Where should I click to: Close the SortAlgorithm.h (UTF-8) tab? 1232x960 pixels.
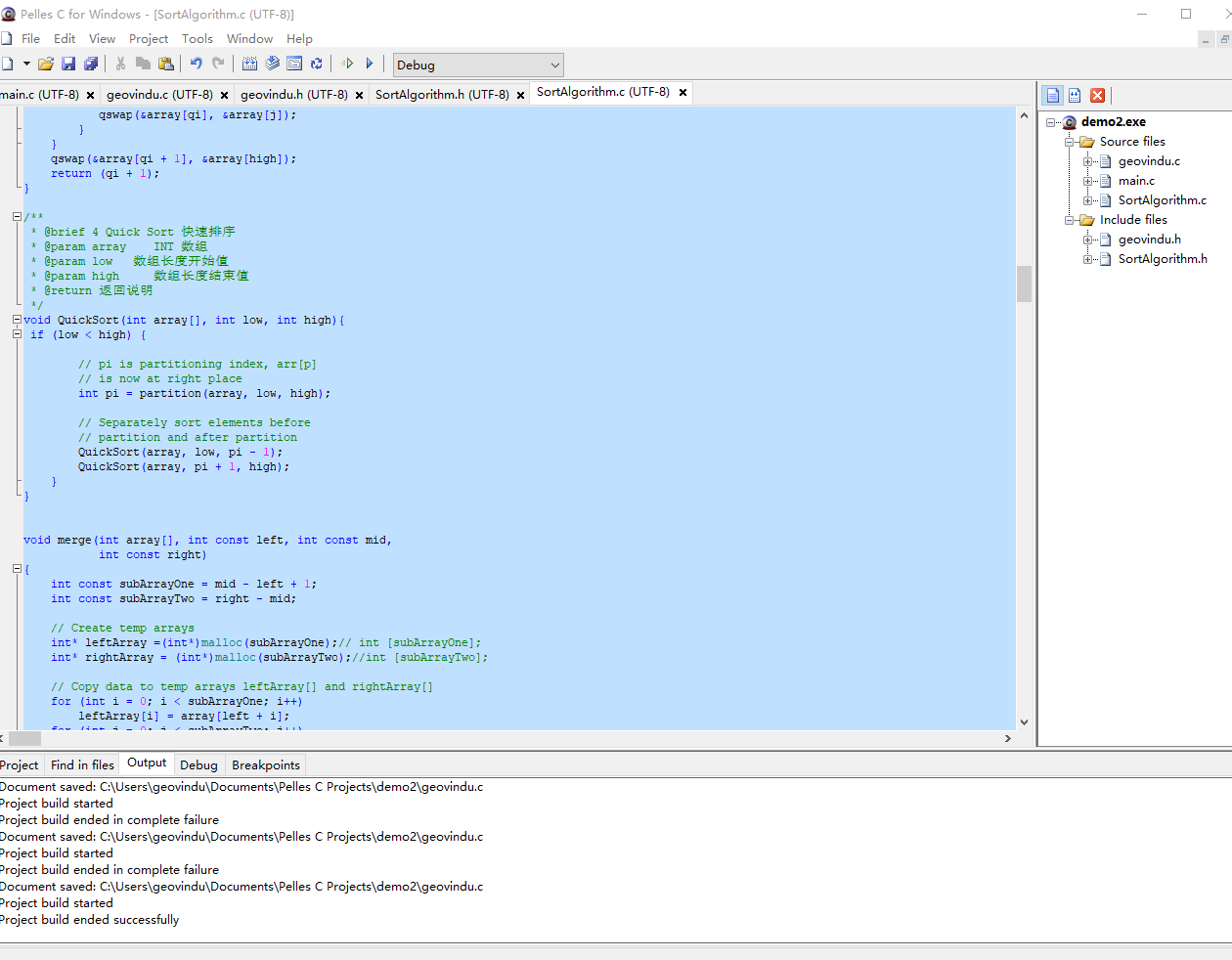point(521,95)
